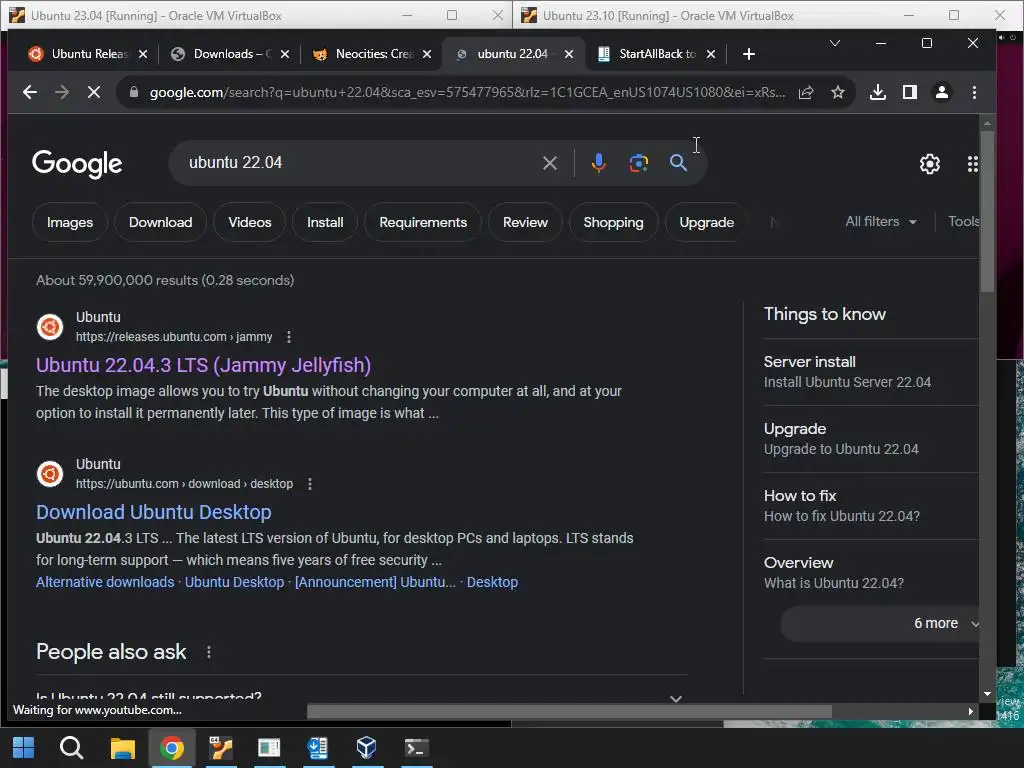Open Download Ubuntu Desktop link
1024x768 pixels.
[153, 512]
